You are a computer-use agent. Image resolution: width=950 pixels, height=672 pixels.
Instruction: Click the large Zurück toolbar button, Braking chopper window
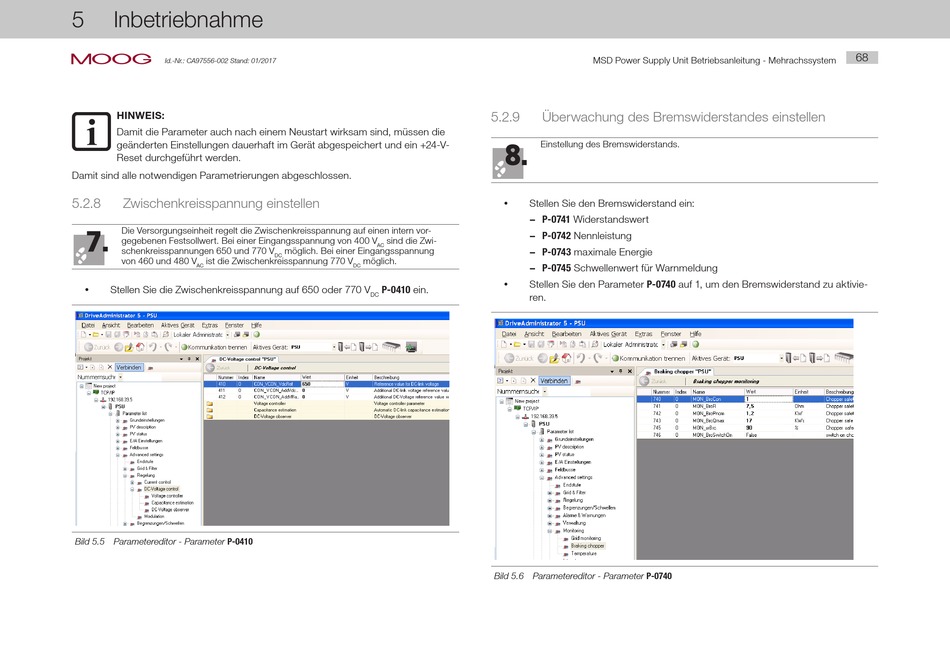(518, 358)
